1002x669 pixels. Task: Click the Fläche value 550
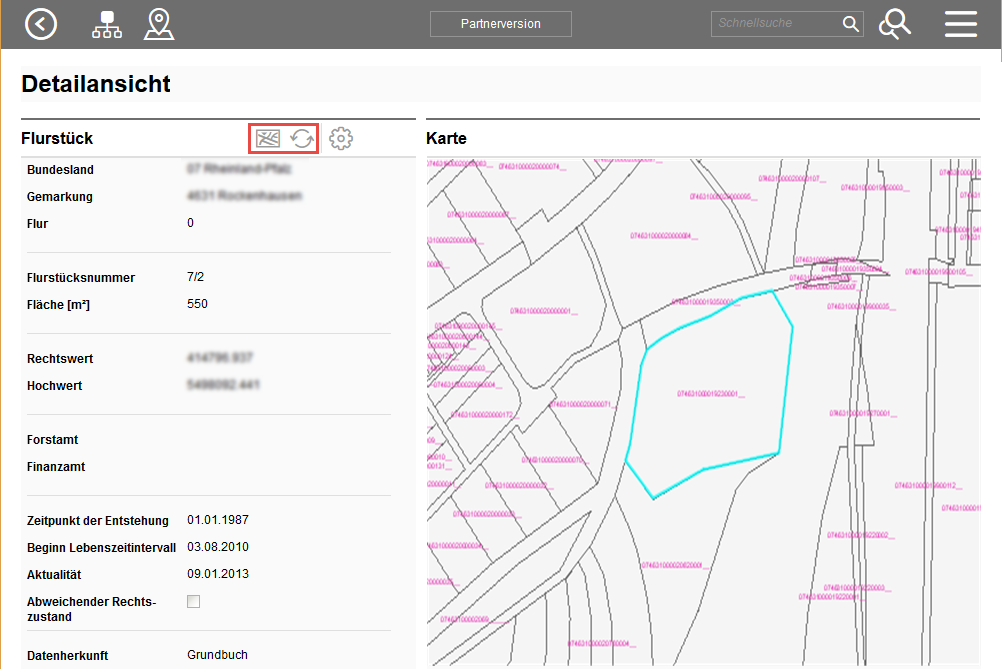point(197,304)
